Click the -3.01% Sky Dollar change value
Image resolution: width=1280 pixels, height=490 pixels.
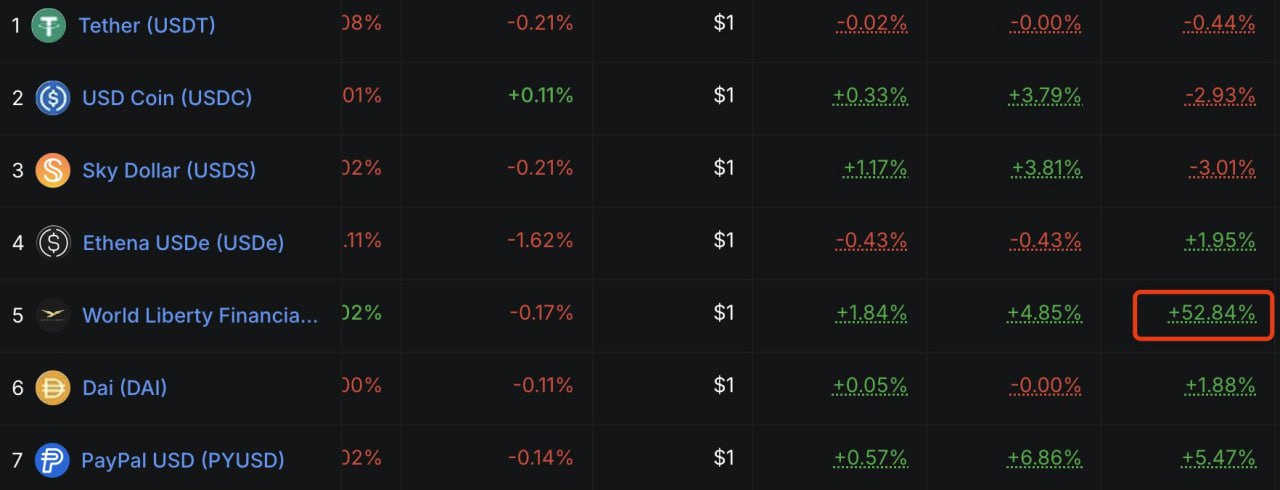coord(1221,169)
